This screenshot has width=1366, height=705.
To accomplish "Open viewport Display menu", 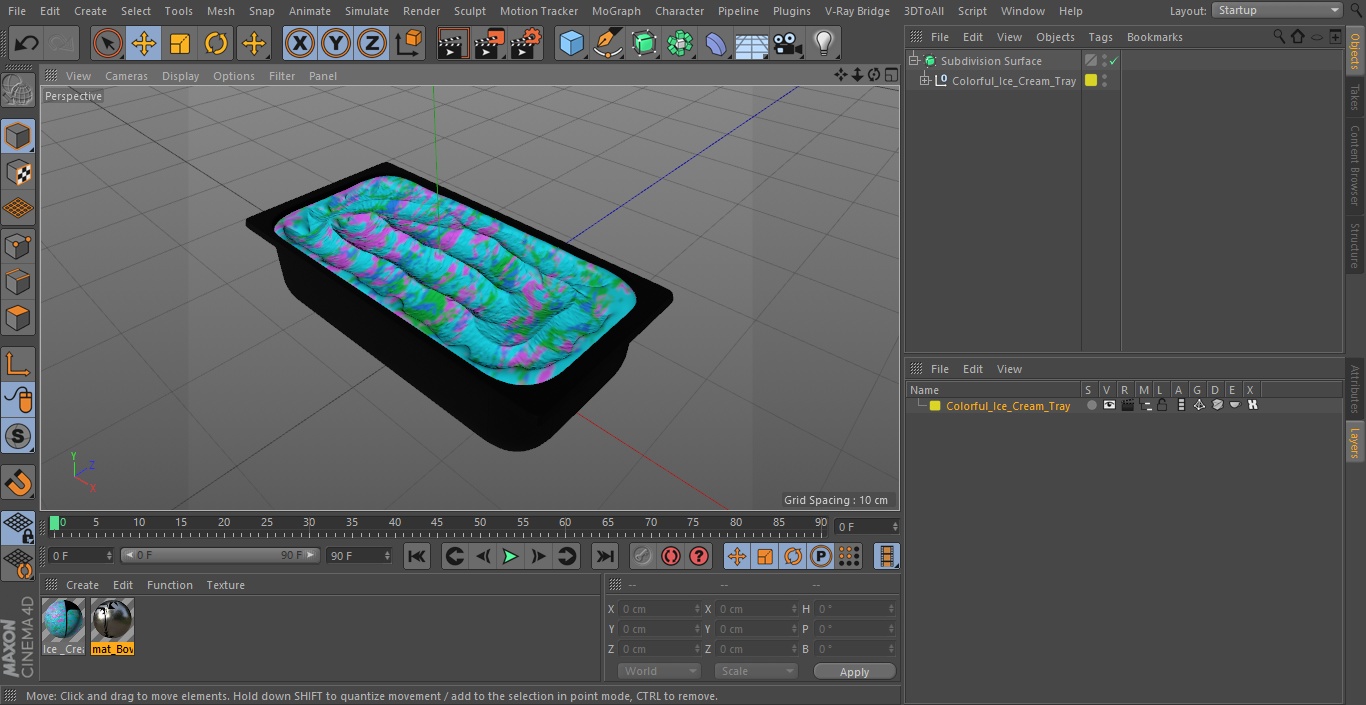I will (x=180, y=76).
